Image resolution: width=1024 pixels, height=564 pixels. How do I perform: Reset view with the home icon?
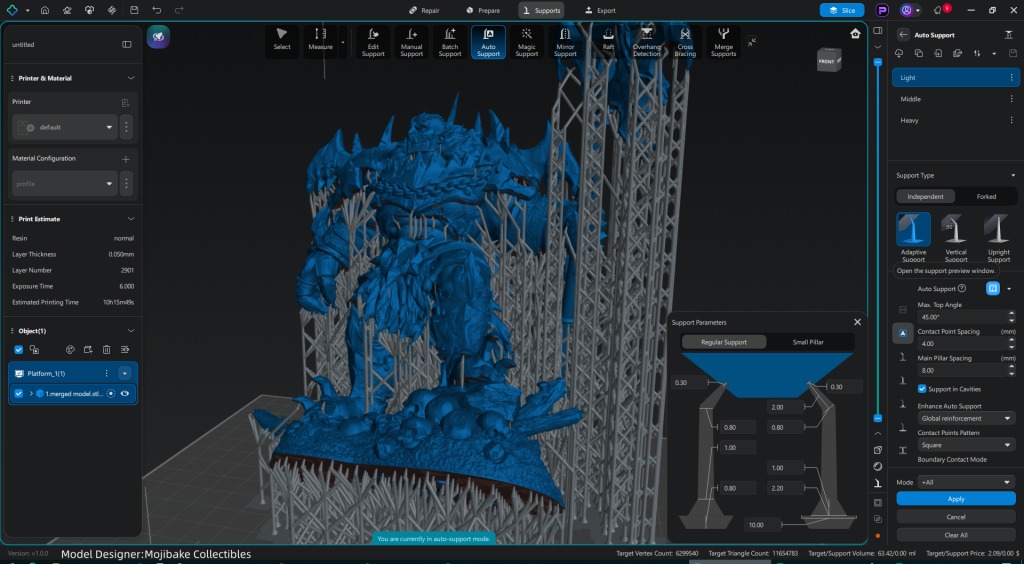click(856, 33)
